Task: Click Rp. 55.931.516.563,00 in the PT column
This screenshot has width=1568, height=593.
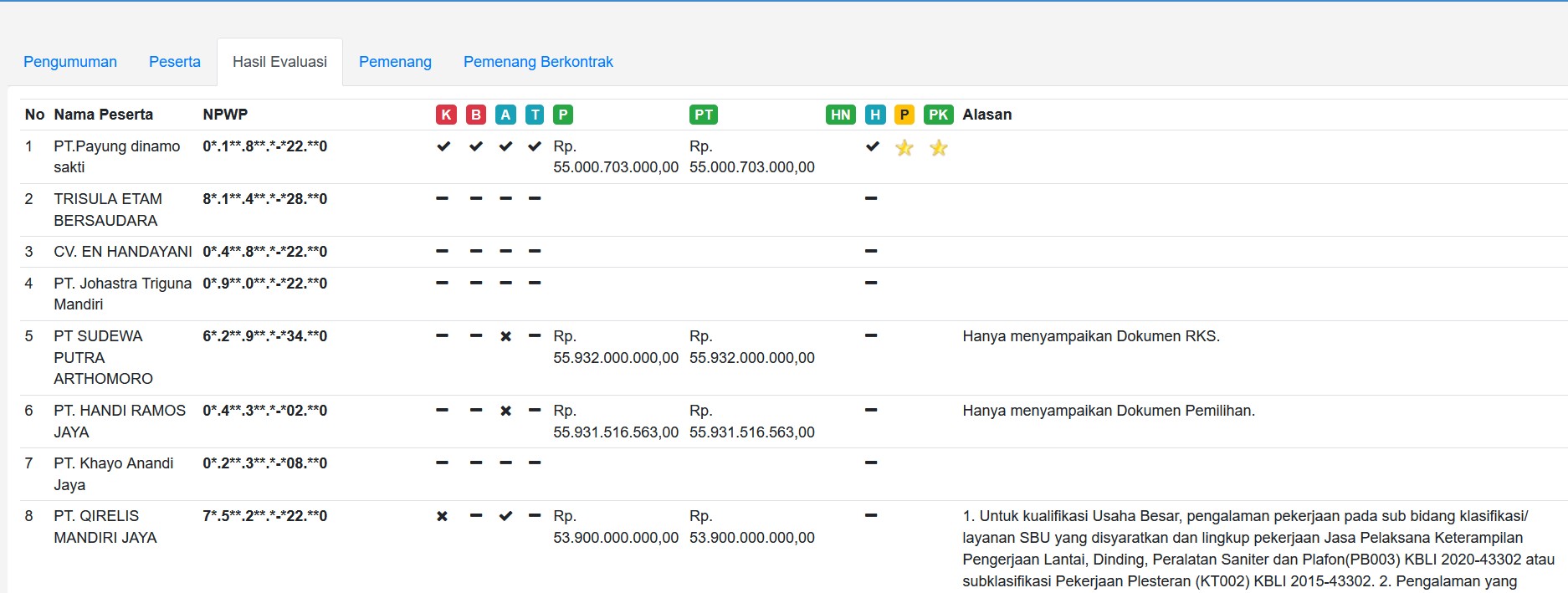Action: point(752,422)
